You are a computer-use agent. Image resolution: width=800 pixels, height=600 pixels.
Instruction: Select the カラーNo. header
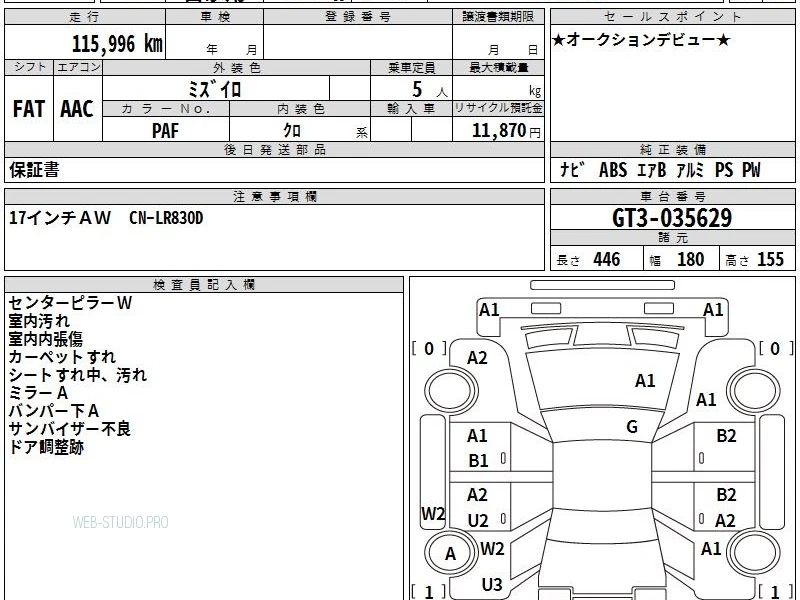pos(166,109)
